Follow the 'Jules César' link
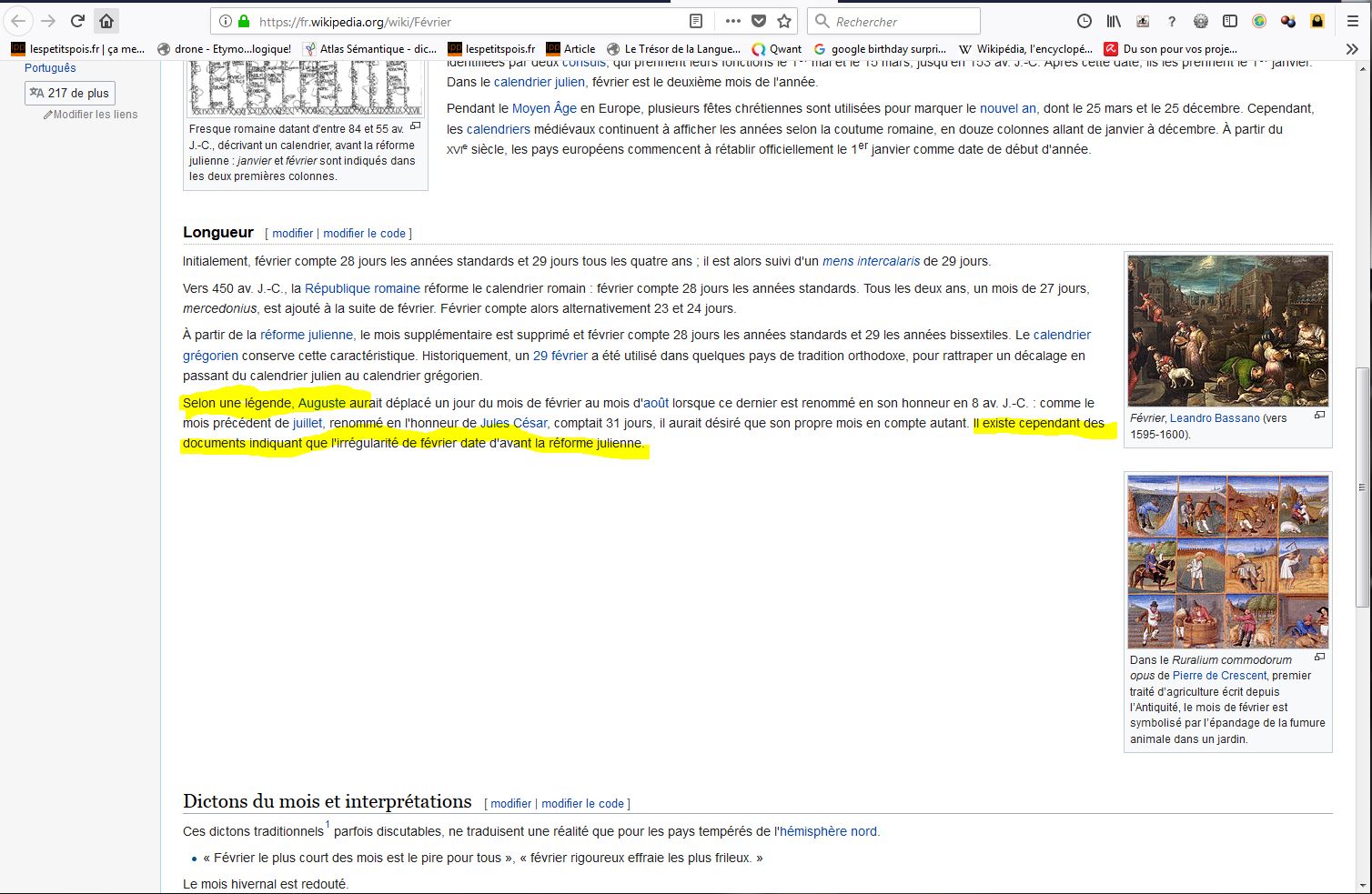The image size is (1372, 894). [x=513, y=423]
